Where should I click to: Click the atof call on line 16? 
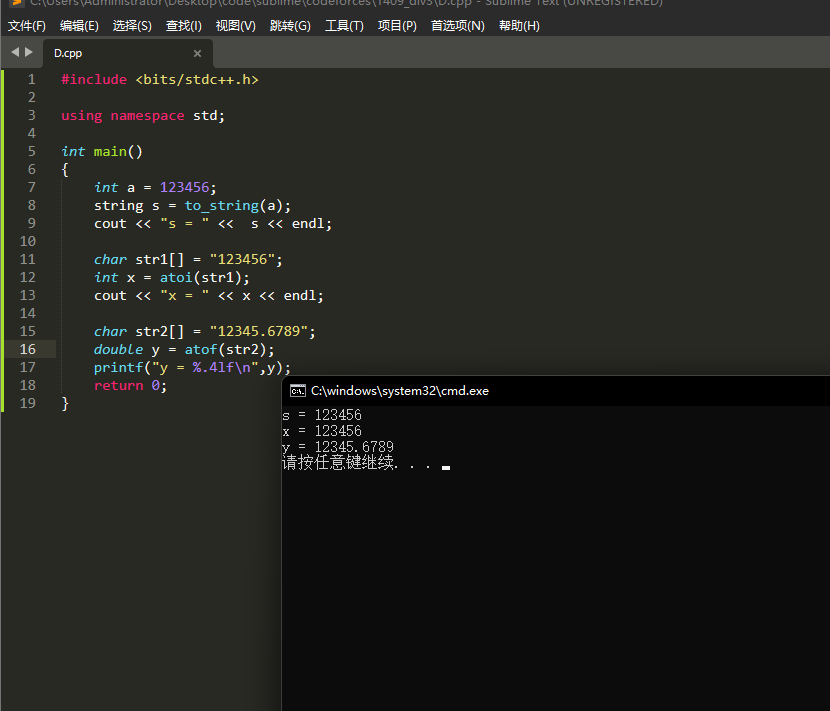point(201,349)
